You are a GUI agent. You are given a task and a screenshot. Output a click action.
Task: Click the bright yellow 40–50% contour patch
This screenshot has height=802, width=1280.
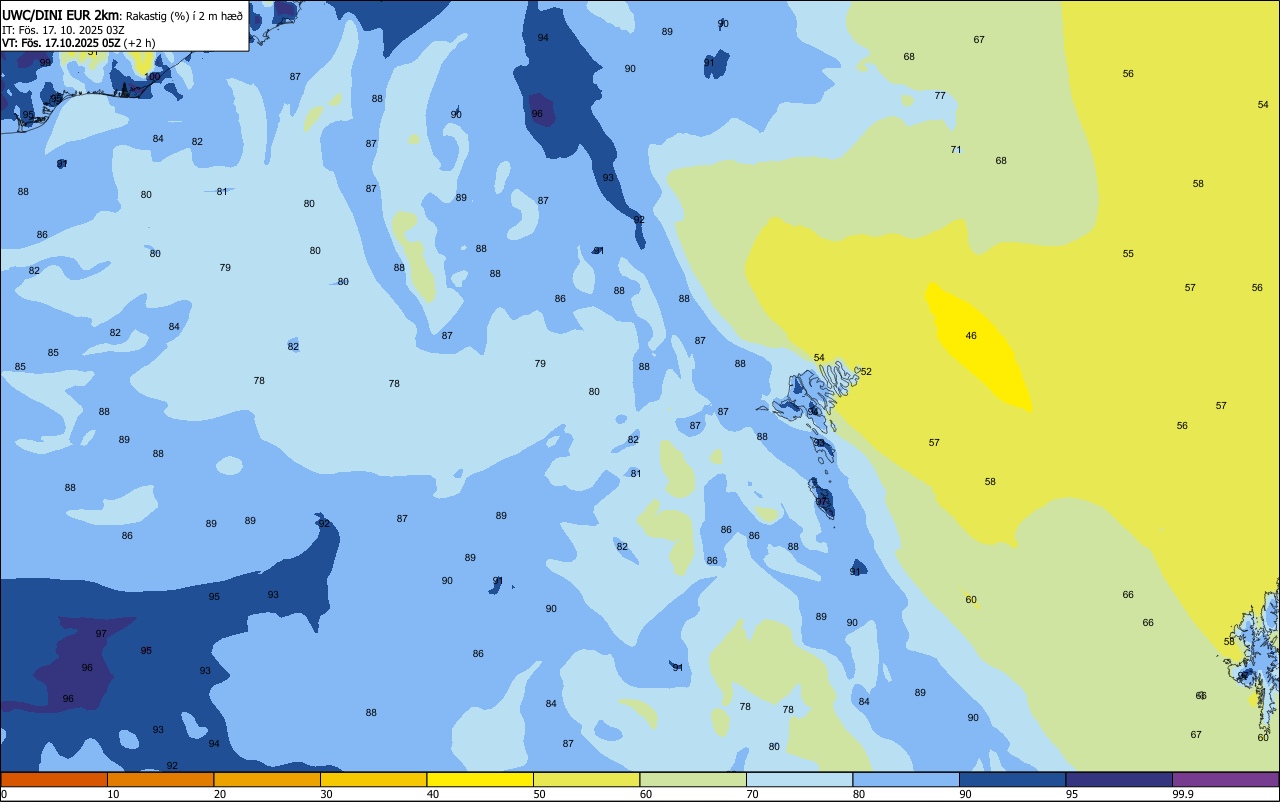(x=978, y=345)
